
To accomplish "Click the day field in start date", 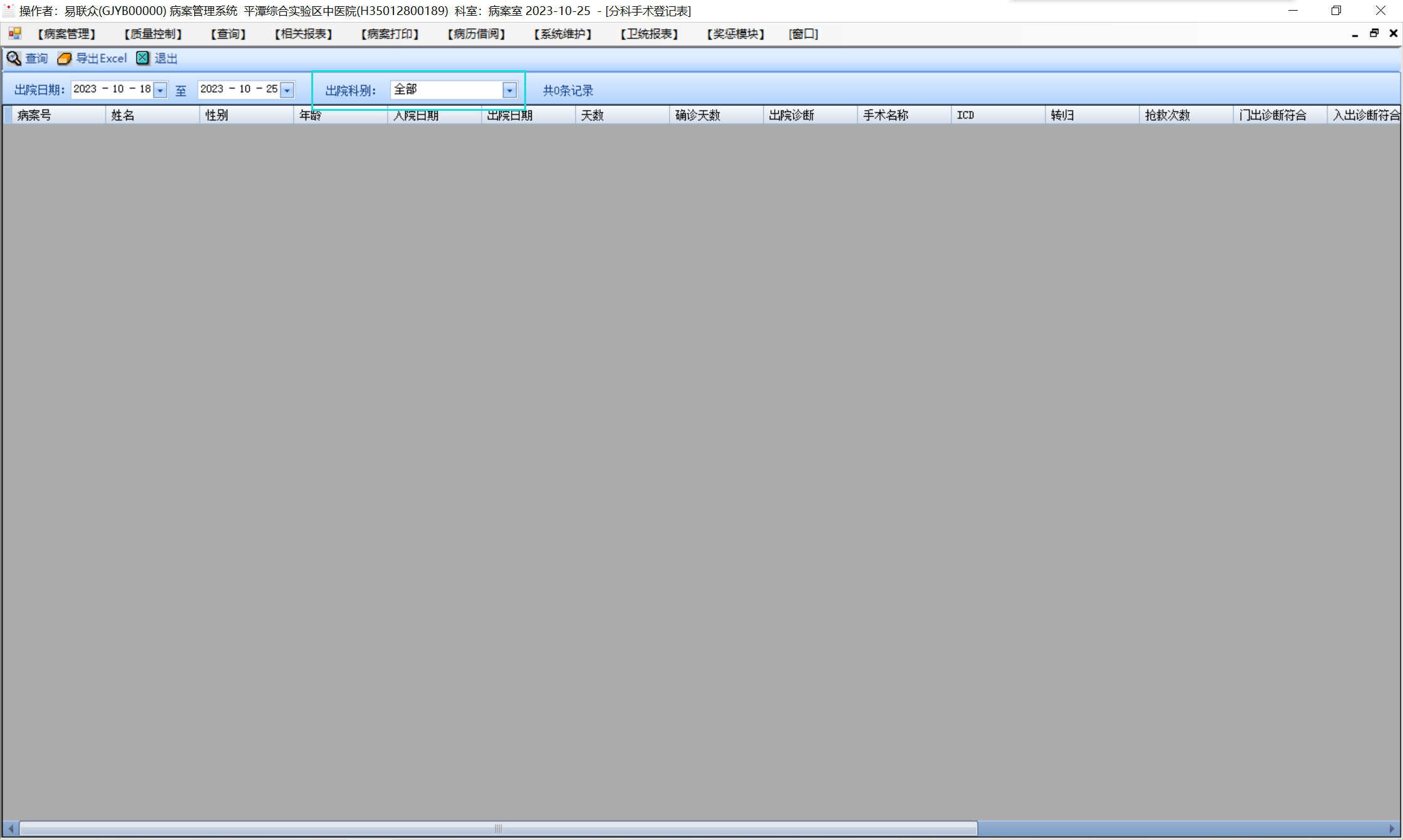I will [x=145, y=90].
